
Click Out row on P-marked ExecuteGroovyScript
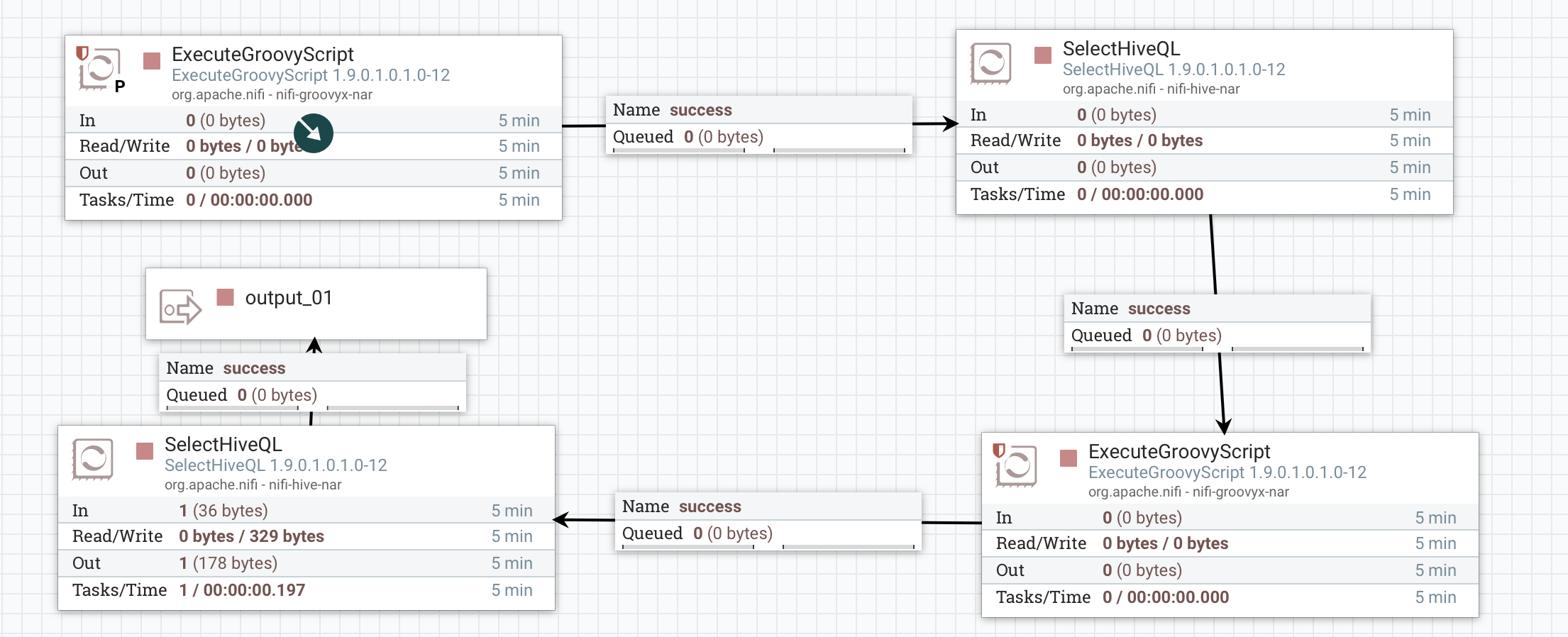coord(314,173)
